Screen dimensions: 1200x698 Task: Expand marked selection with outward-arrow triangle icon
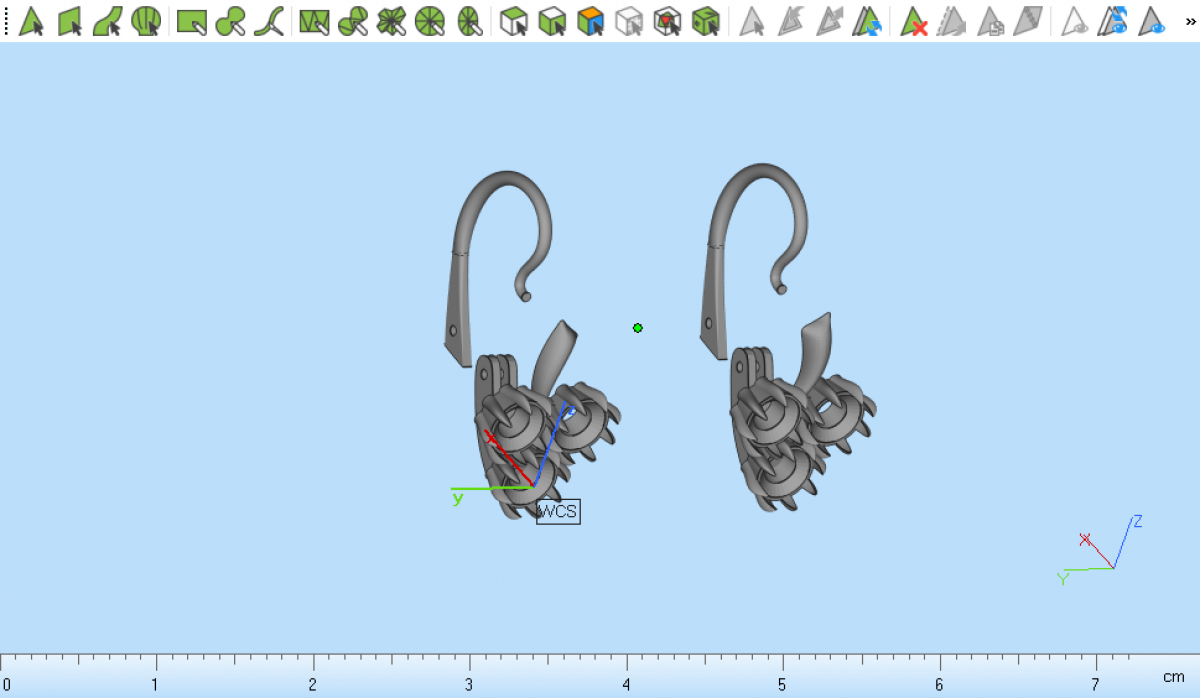[829, 21]
